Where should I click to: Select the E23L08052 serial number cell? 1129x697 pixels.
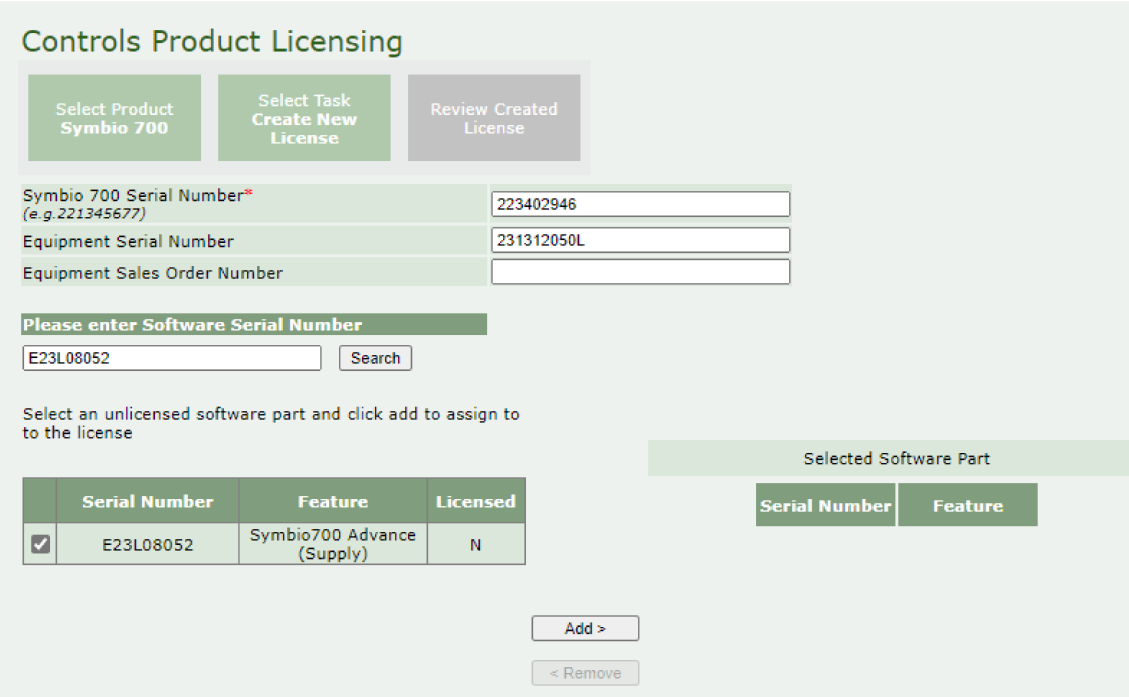(x=148, y=544)
